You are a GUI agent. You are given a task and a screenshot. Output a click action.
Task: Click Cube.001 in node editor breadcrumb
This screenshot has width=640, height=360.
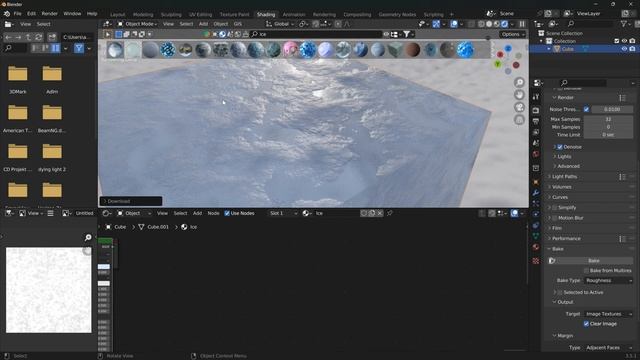[158, 227]
